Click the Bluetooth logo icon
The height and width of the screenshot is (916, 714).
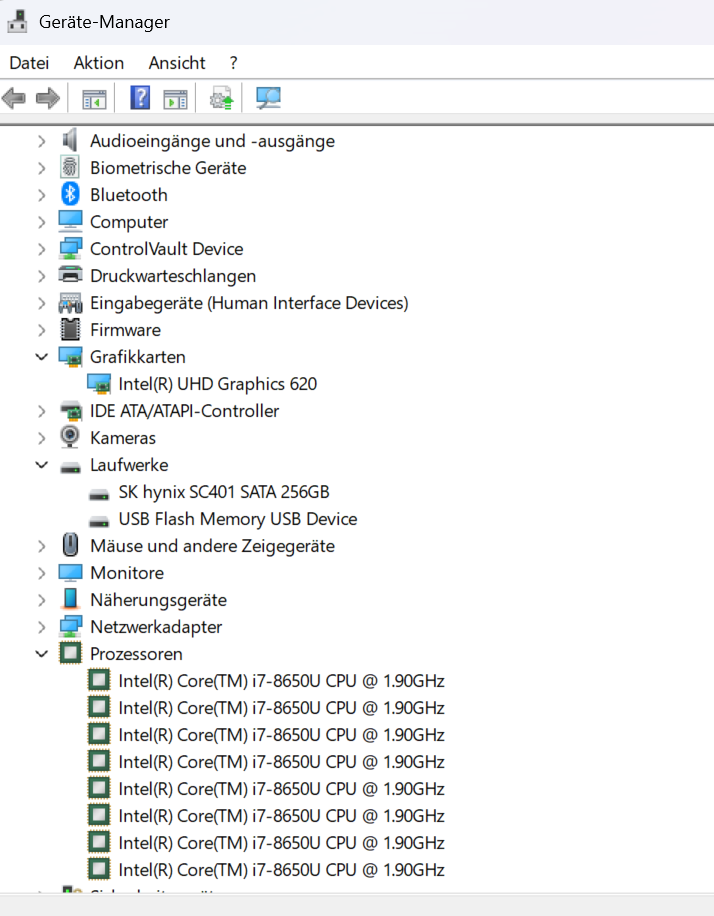point(70,195)
